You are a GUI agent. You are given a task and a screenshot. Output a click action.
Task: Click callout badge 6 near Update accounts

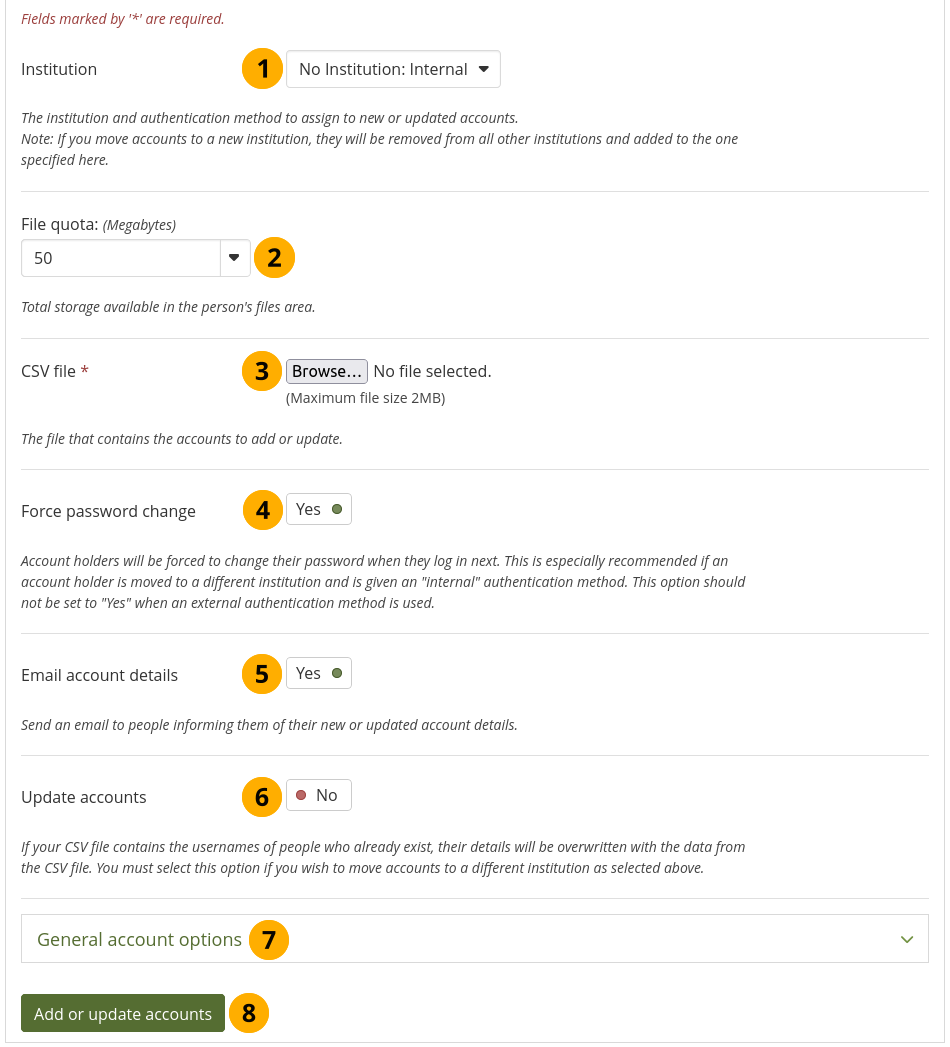point(262,796)
